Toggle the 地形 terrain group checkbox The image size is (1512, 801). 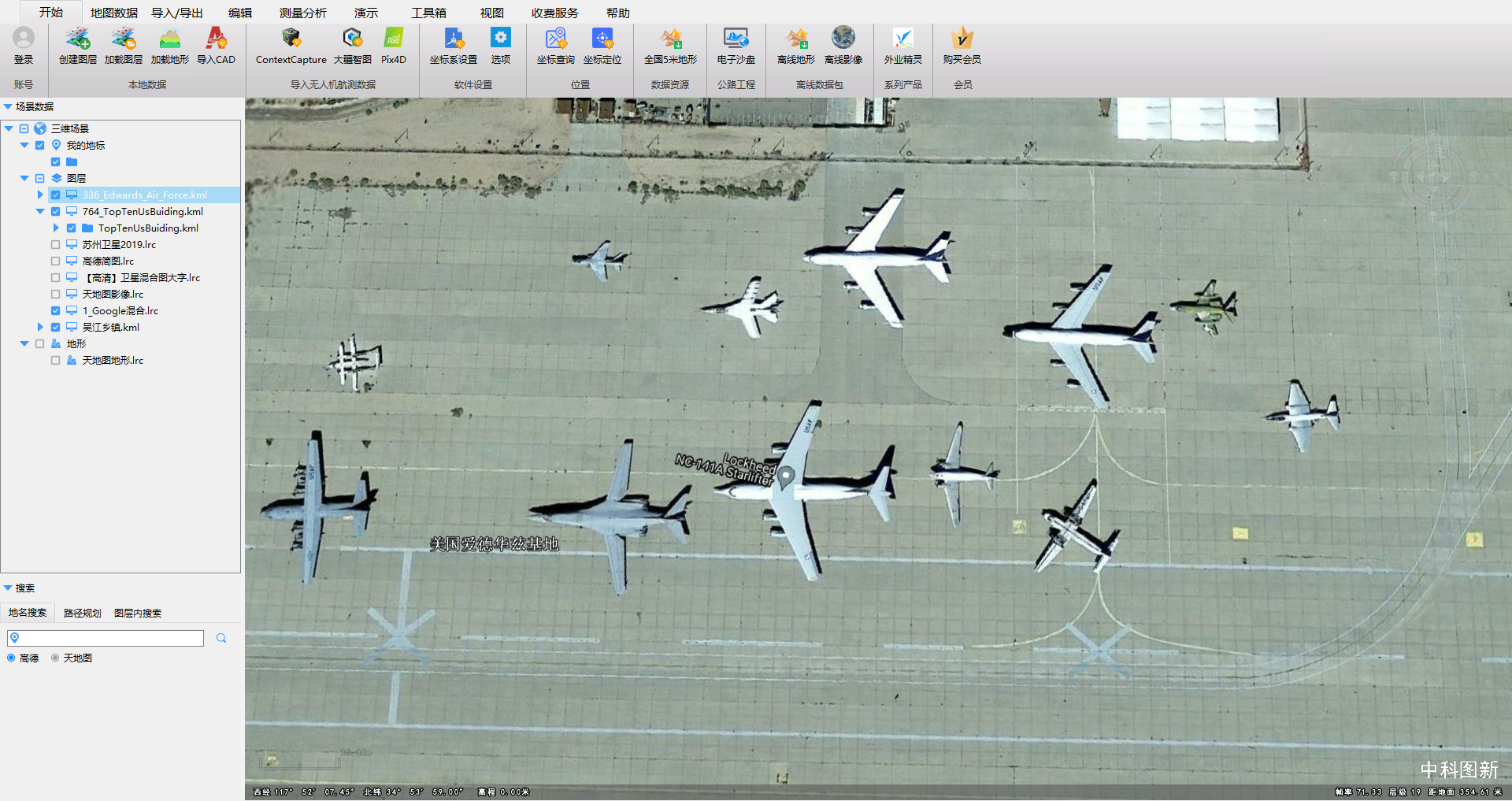pyautogui.click(x=39, y=343)
